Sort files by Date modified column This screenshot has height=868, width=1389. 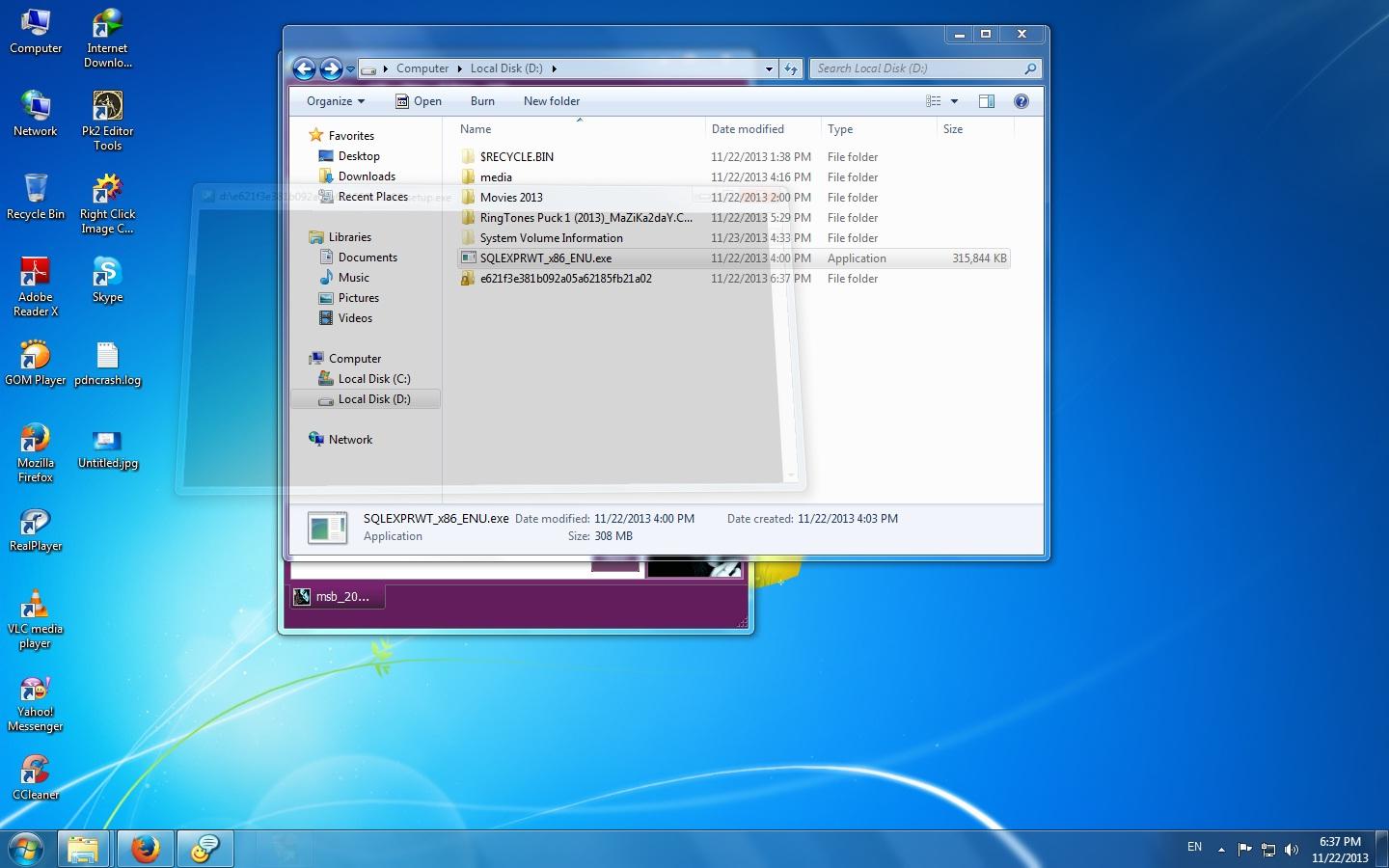click(748, 129)
